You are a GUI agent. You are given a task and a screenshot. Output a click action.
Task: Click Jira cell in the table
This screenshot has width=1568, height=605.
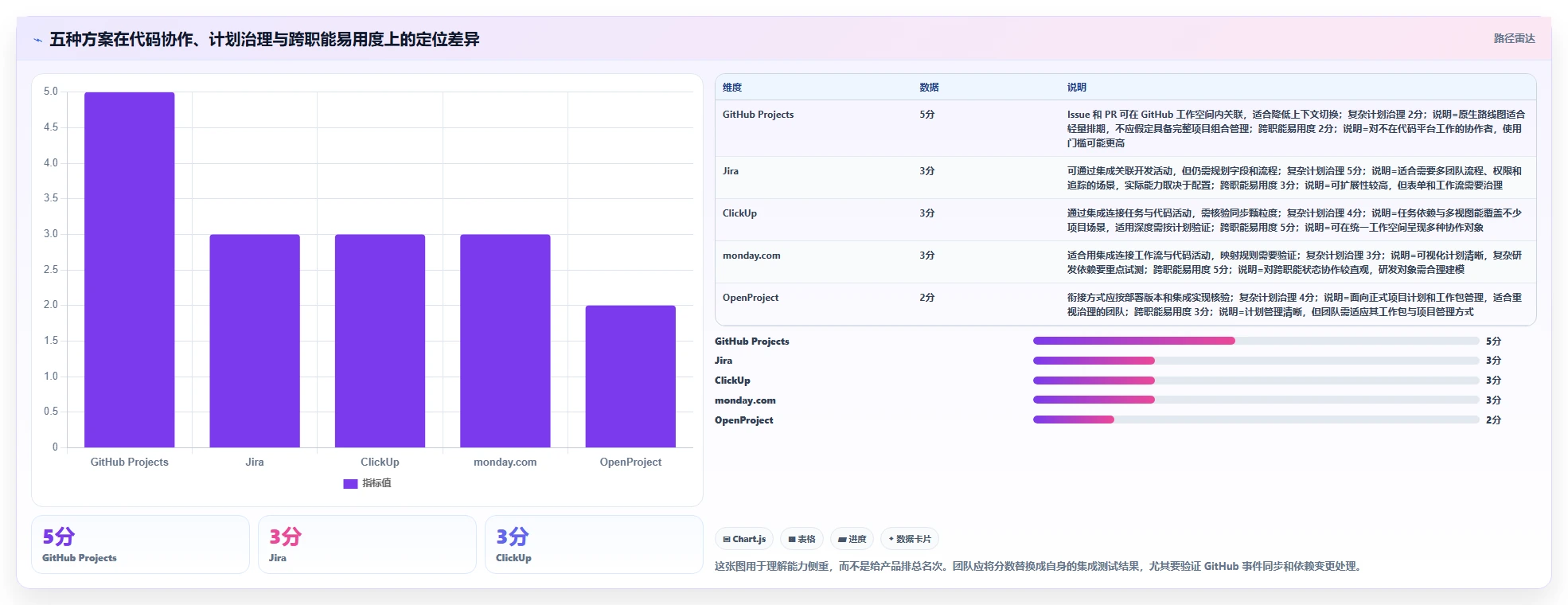point(731,171)
